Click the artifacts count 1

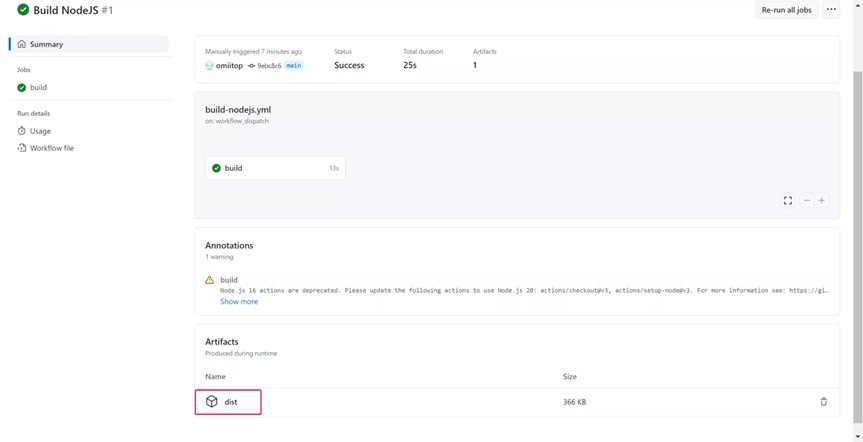[475, 66]
